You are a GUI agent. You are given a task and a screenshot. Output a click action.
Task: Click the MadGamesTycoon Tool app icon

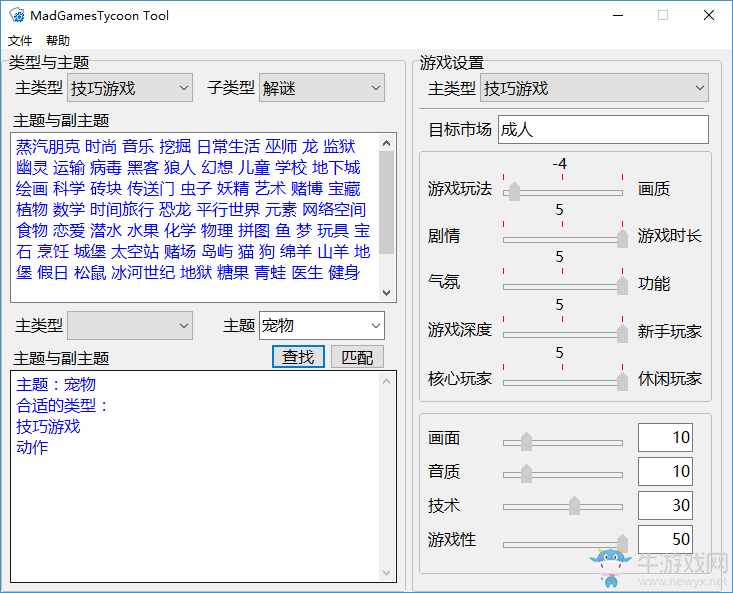(x=17, y=15)
